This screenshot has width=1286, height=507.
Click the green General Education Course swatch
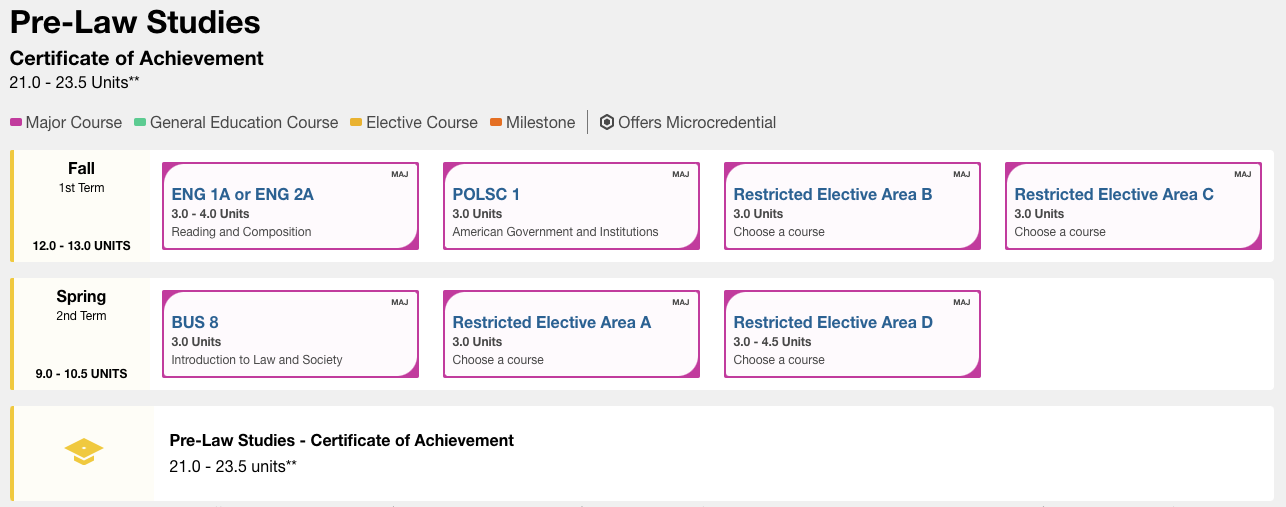pos(140,123)
